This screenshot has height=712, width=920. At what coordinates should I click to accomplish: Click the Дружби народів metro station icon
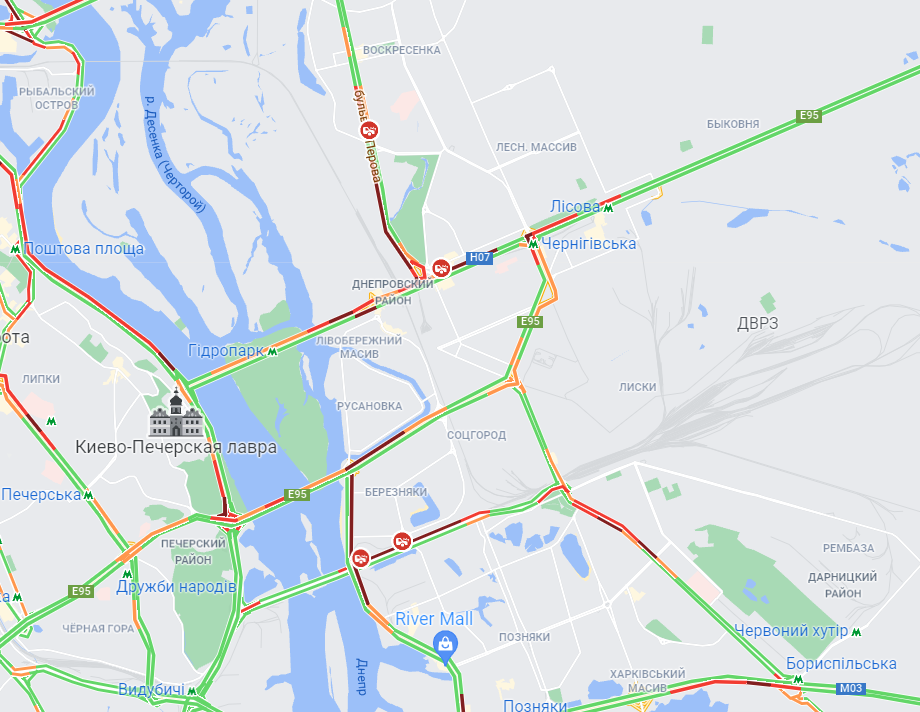tap(127, 574)
